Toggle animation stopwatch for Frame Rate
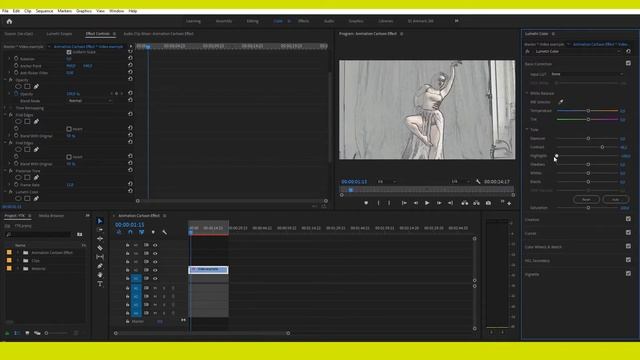The image size is (640, 360). [x=16, y=184]
